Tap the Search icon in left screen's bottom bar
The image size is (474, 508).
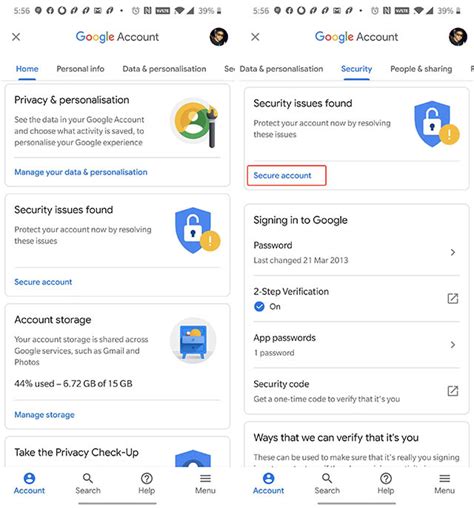(88, 479)
